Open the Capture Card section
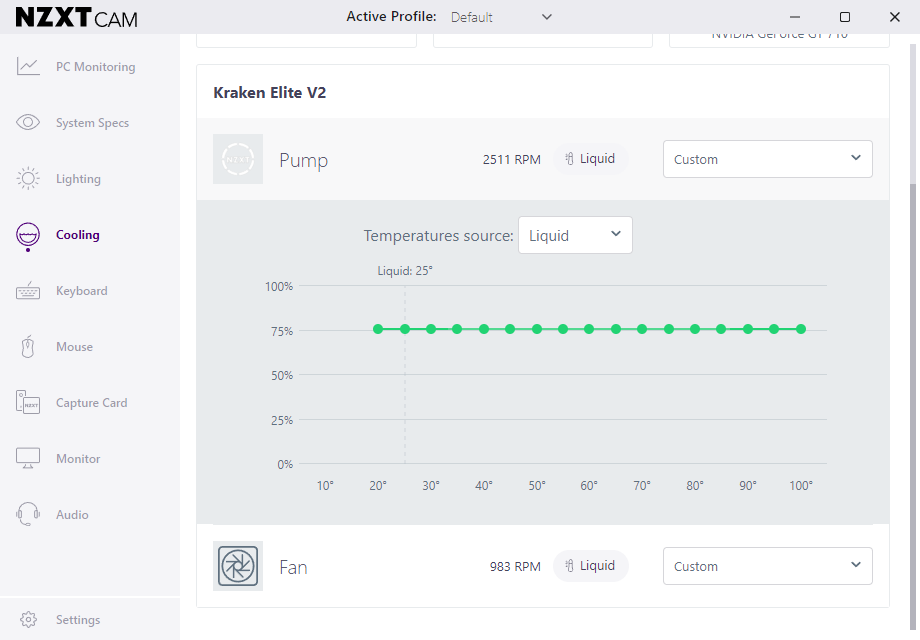Viewport: 920px width, 640px height. [92, 403]
